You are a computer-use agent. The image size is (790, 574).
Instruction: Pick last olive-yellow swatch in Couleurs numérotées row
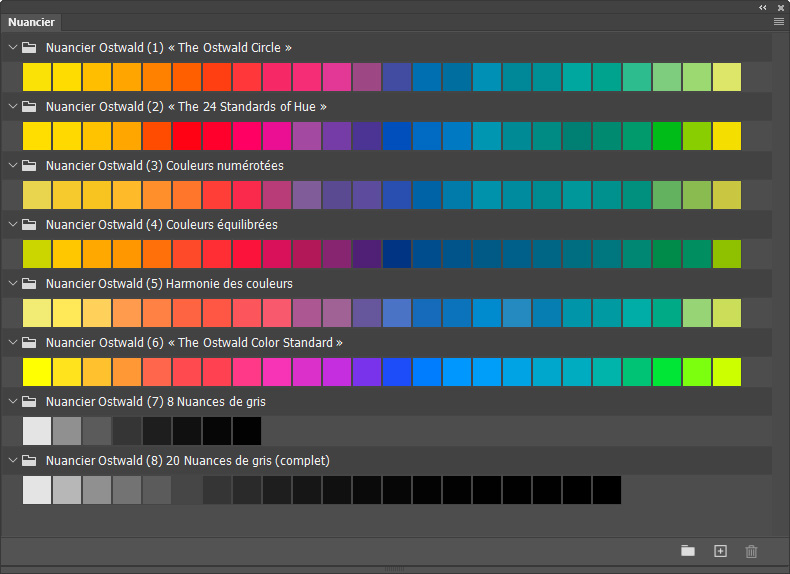click(x=727, y=195)
